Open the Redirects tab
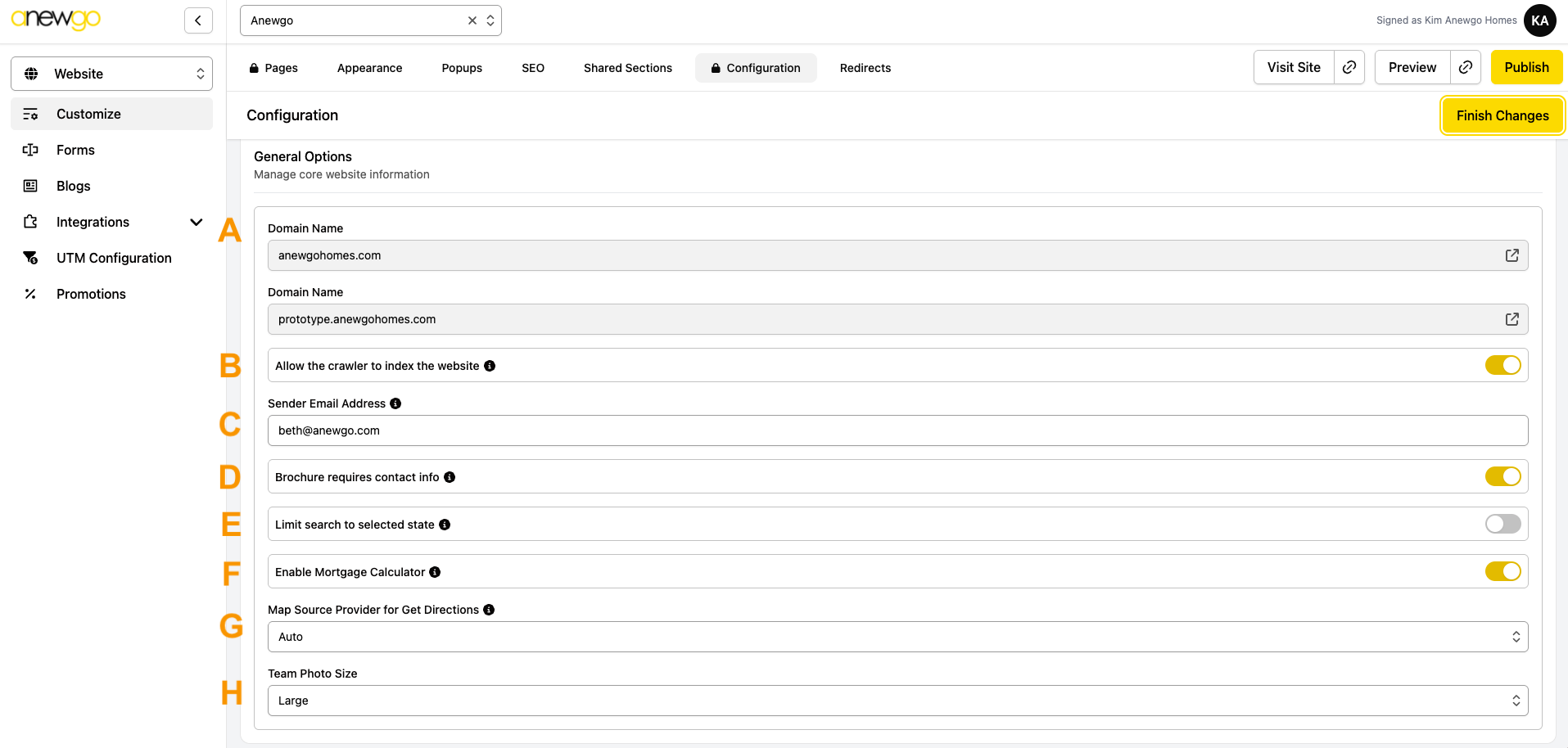Viewport: 1568px width, 748px height. click(x=865, y=68)
